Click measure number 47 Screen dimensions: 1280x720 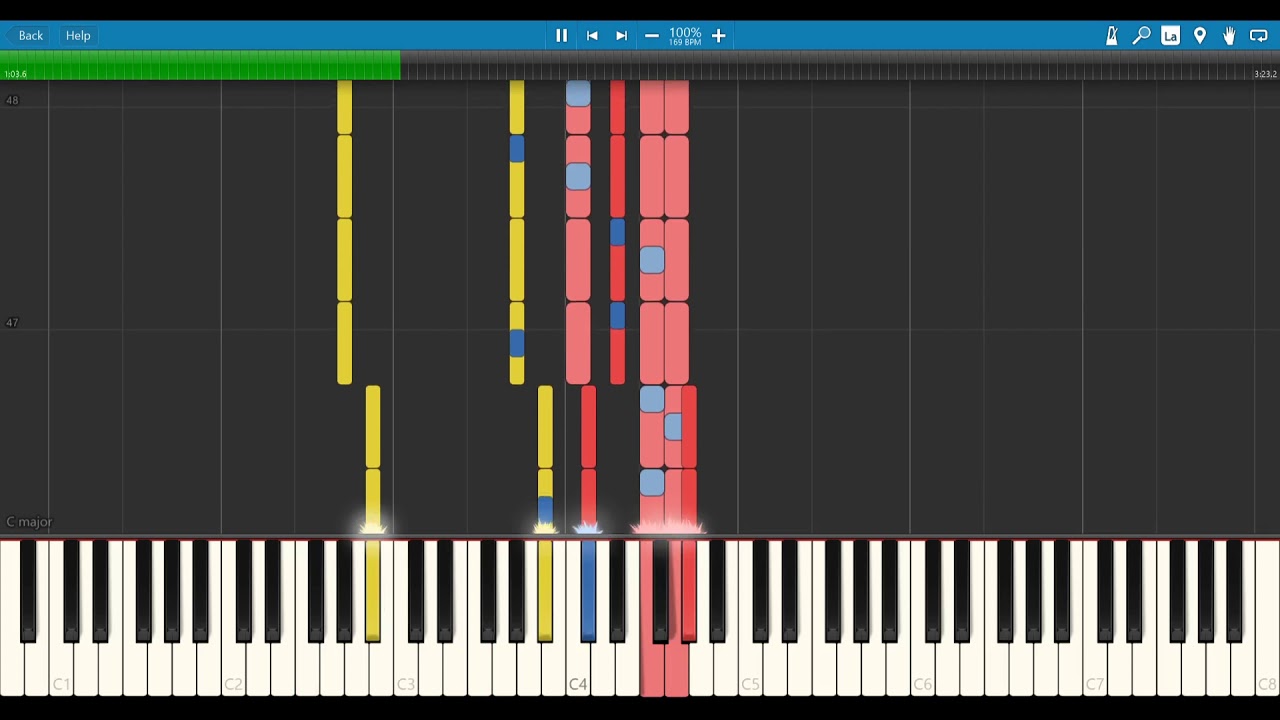point(12,323)
